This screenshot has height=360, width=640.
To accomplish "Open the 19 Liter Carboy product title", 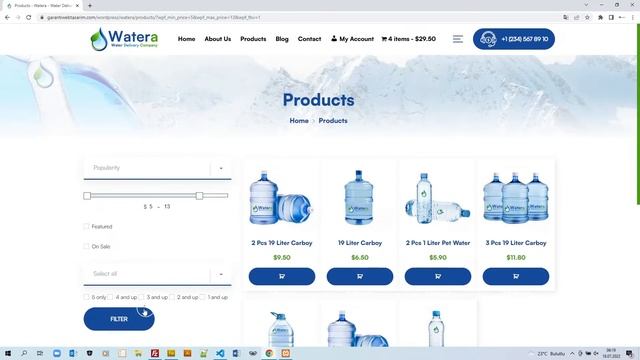I will (x=360, y=243).
